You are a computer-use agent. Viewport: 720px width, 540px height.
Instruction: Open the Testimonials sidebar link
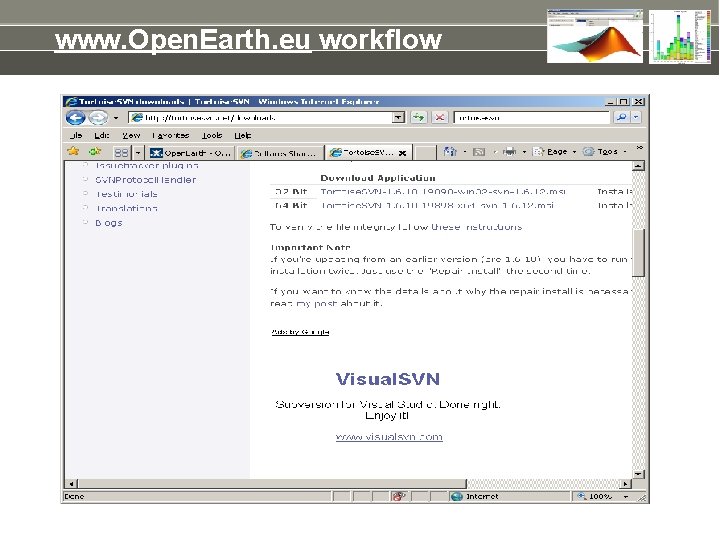(126, 194)
